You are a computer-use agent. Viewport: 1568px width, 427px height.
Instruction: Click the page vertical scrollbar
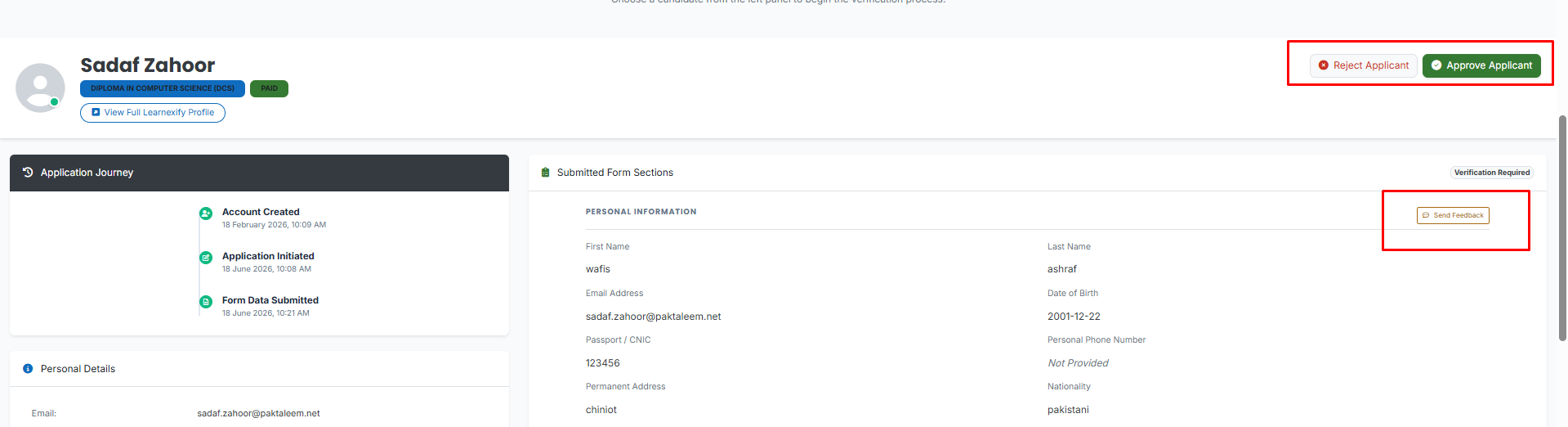click(1562, 227)
